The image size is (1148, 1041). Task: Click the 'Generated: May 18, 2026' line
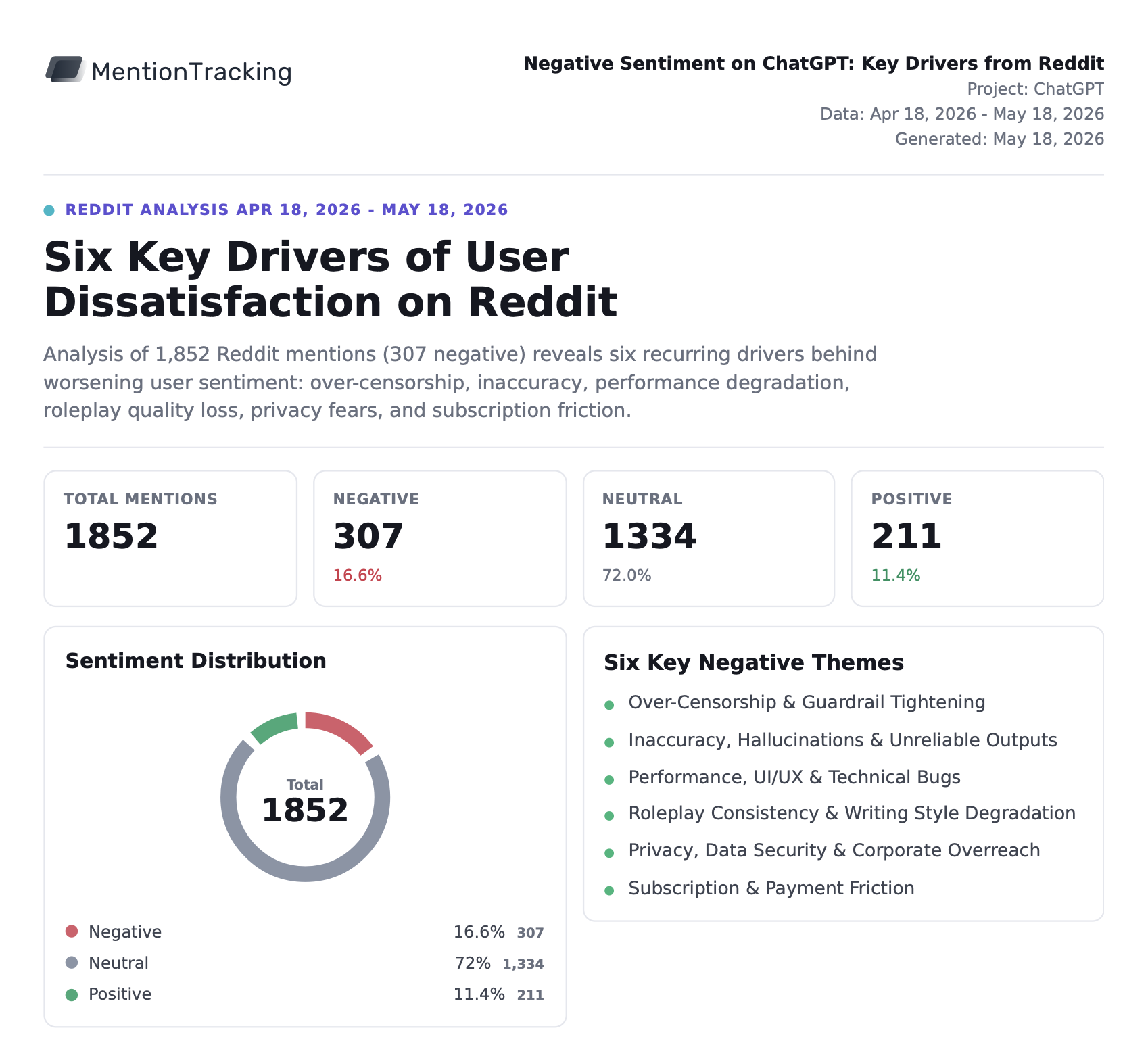coord(999,139)
